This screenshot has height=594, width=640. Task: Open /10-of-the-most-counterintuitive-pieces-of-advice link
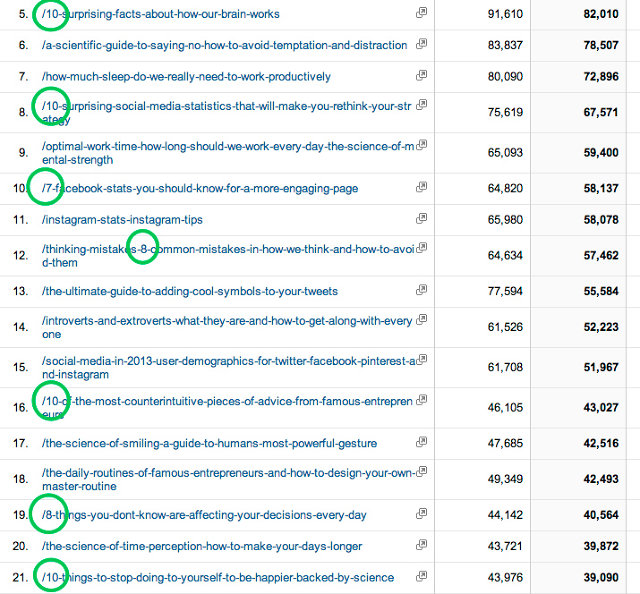coord(227,407)
